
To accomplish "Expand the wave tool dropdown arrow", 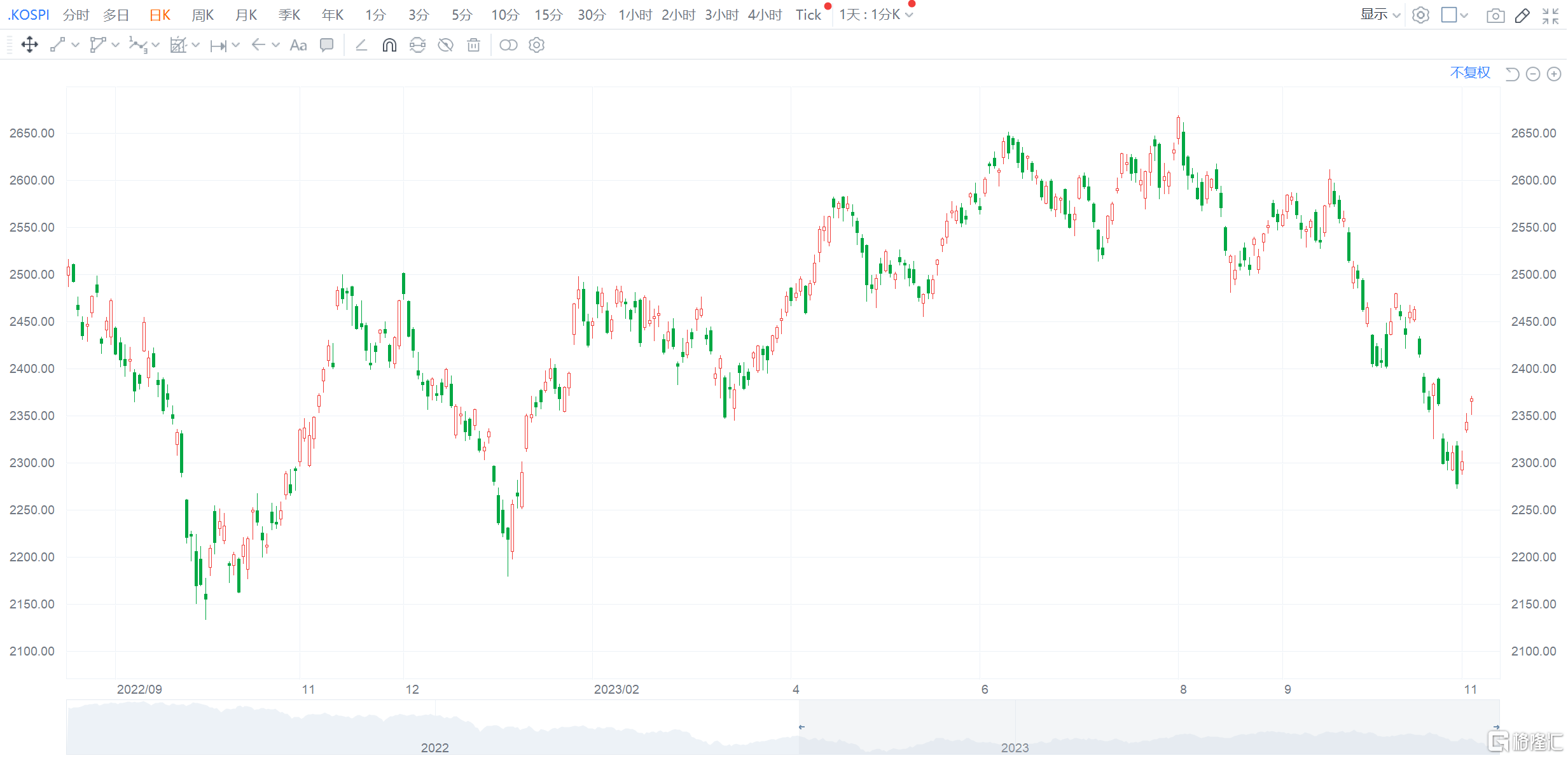I will 155,45.
